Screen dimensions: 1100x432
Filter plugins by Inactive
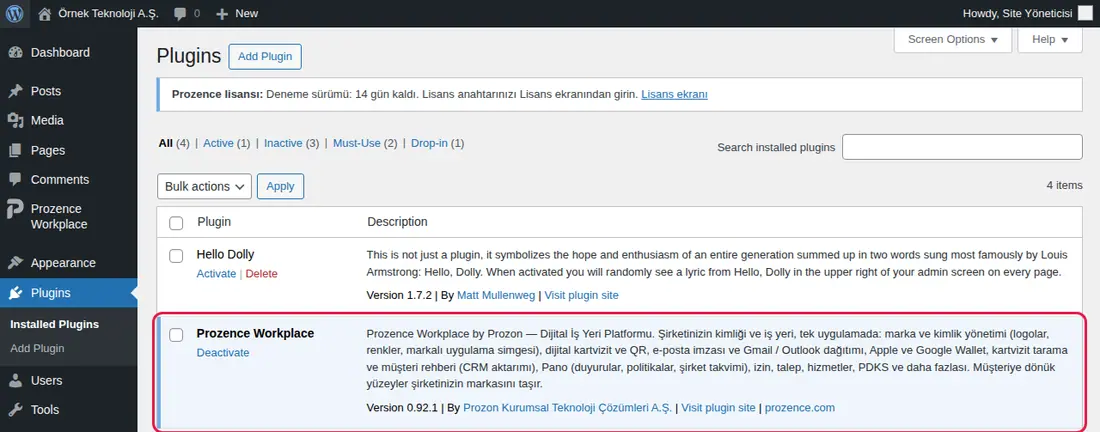283,143
